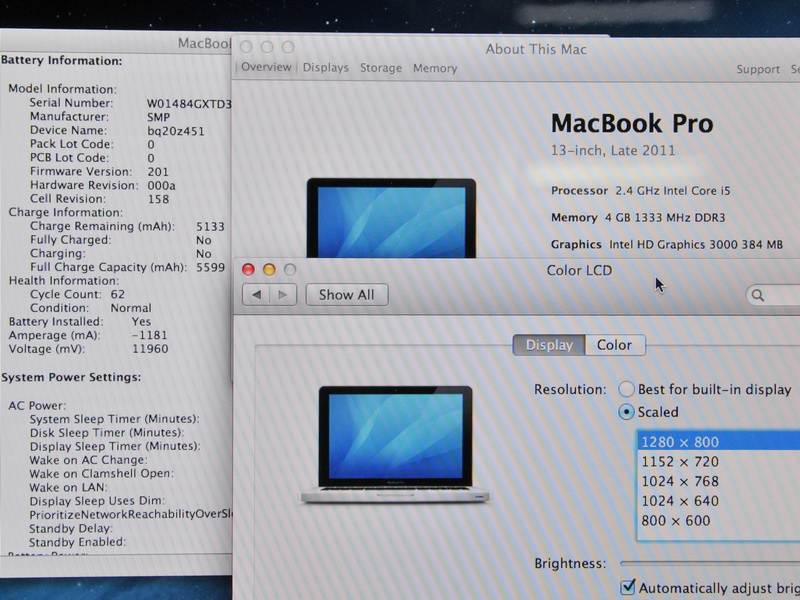Click the Voltage value 11960
800x600 pixels.
150,349
